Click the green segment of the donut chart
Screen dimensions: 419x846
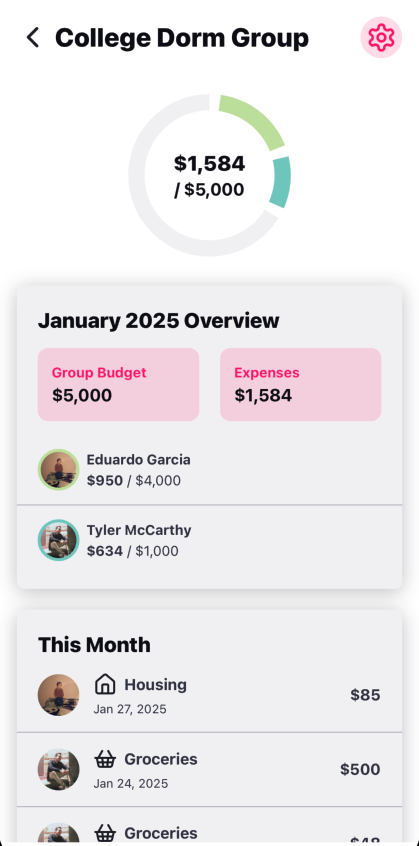255,119
